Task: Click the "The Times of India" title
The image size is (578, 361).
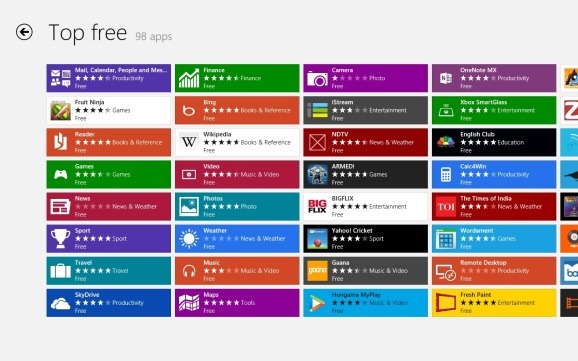Action: click(x=486, y=198)
